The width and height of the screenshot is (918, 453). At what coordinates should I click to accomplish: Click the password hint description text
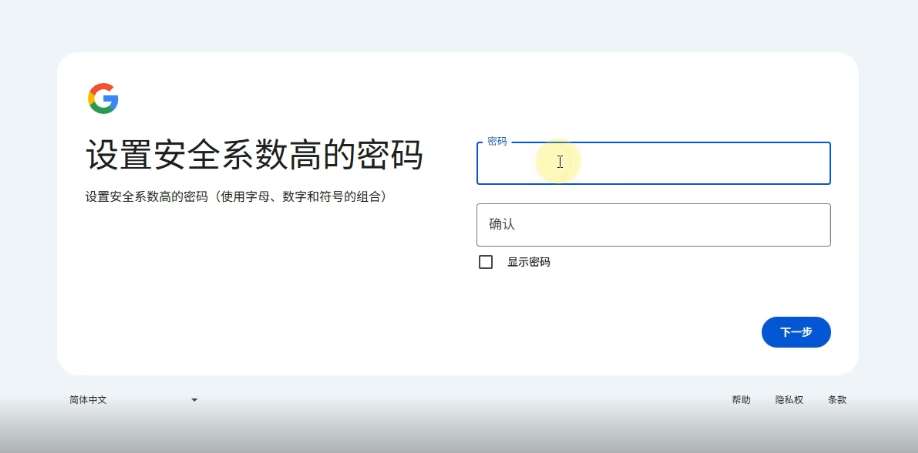[x=236, y=197]
